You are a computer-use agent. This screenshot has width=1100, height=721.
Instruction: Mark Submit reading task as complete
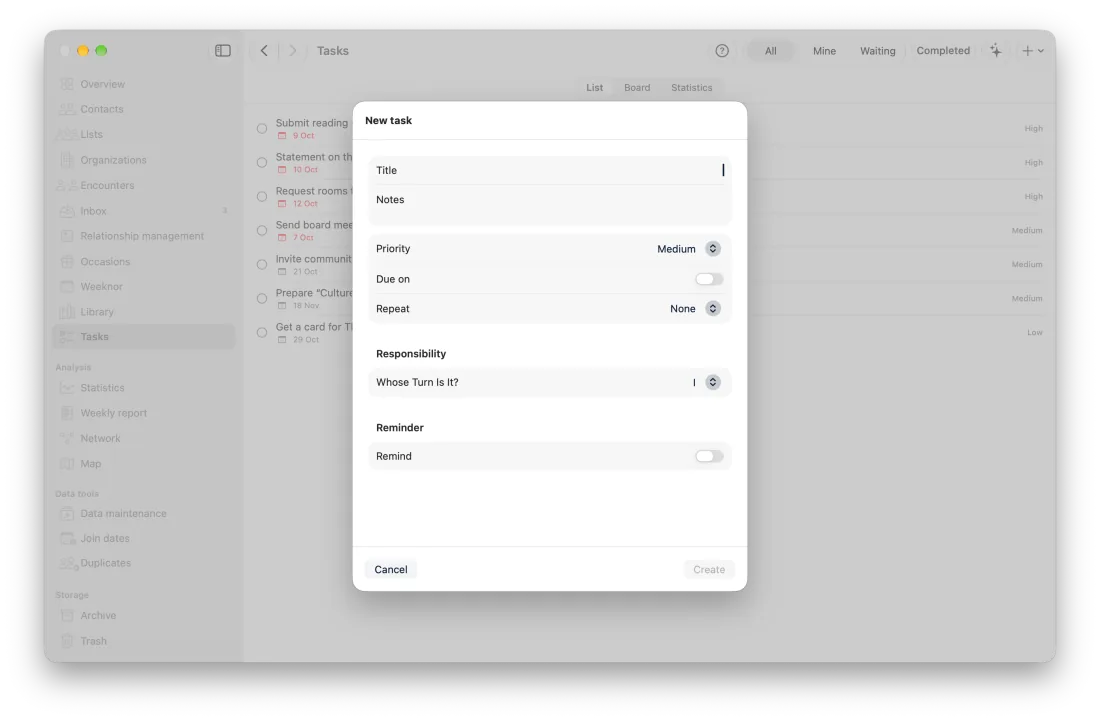[262, 128]
